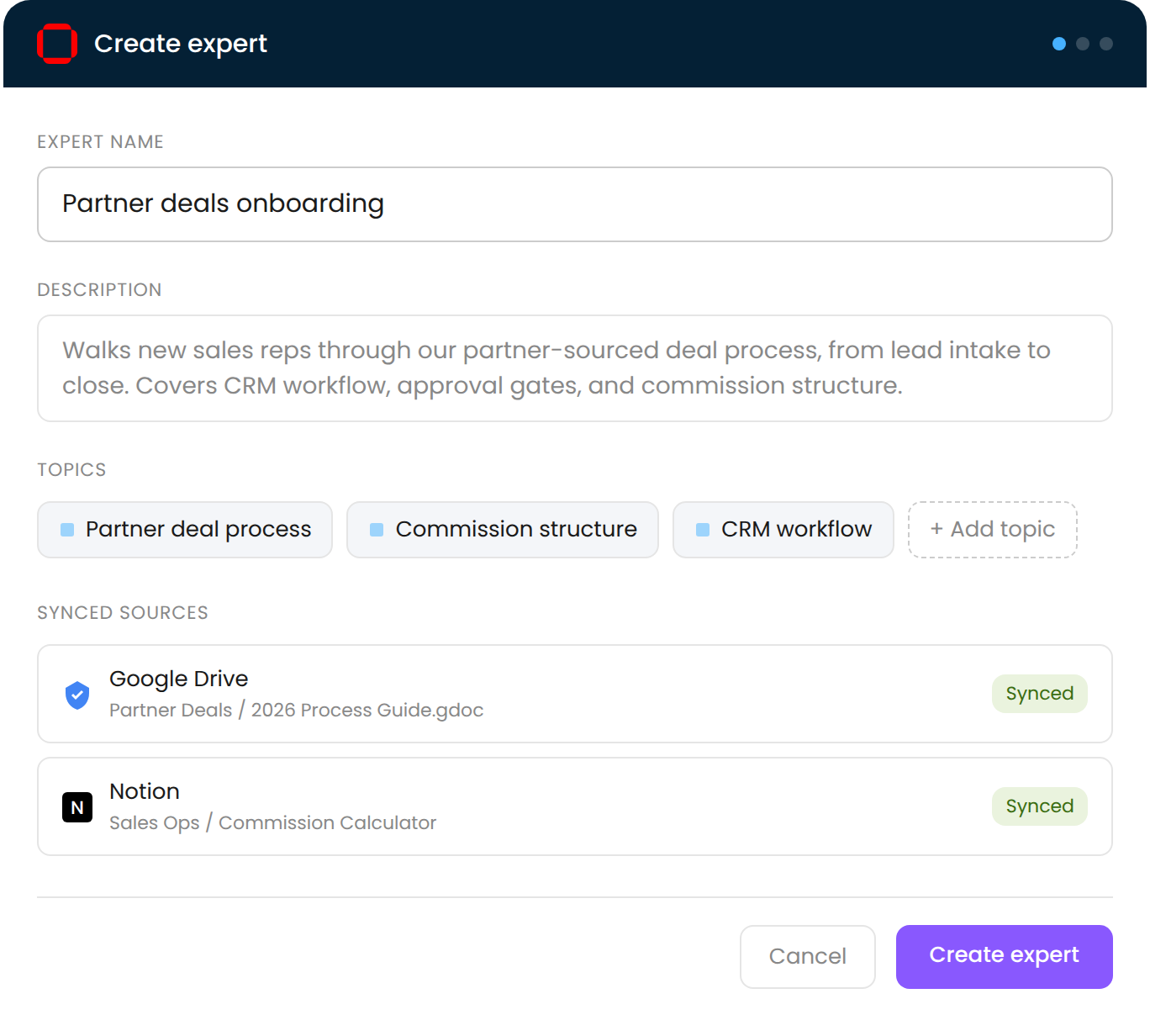Image resolution: width=1150 pixels, height=1036 pixels.
Task: Expand the Google Drive source entry
Action: tap(574, 694)
